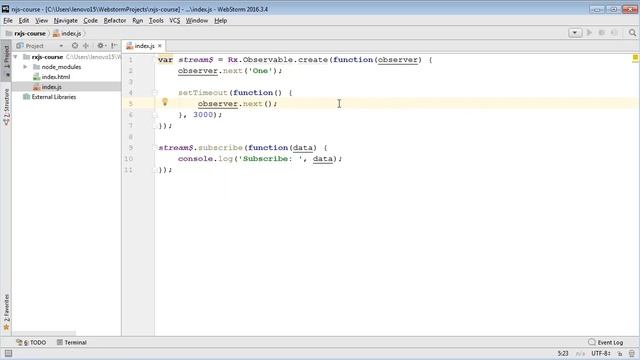The image size is (640, 360).
Task: Toggle the Favorites side tool window tab
Action: click(x=6, y=312)
